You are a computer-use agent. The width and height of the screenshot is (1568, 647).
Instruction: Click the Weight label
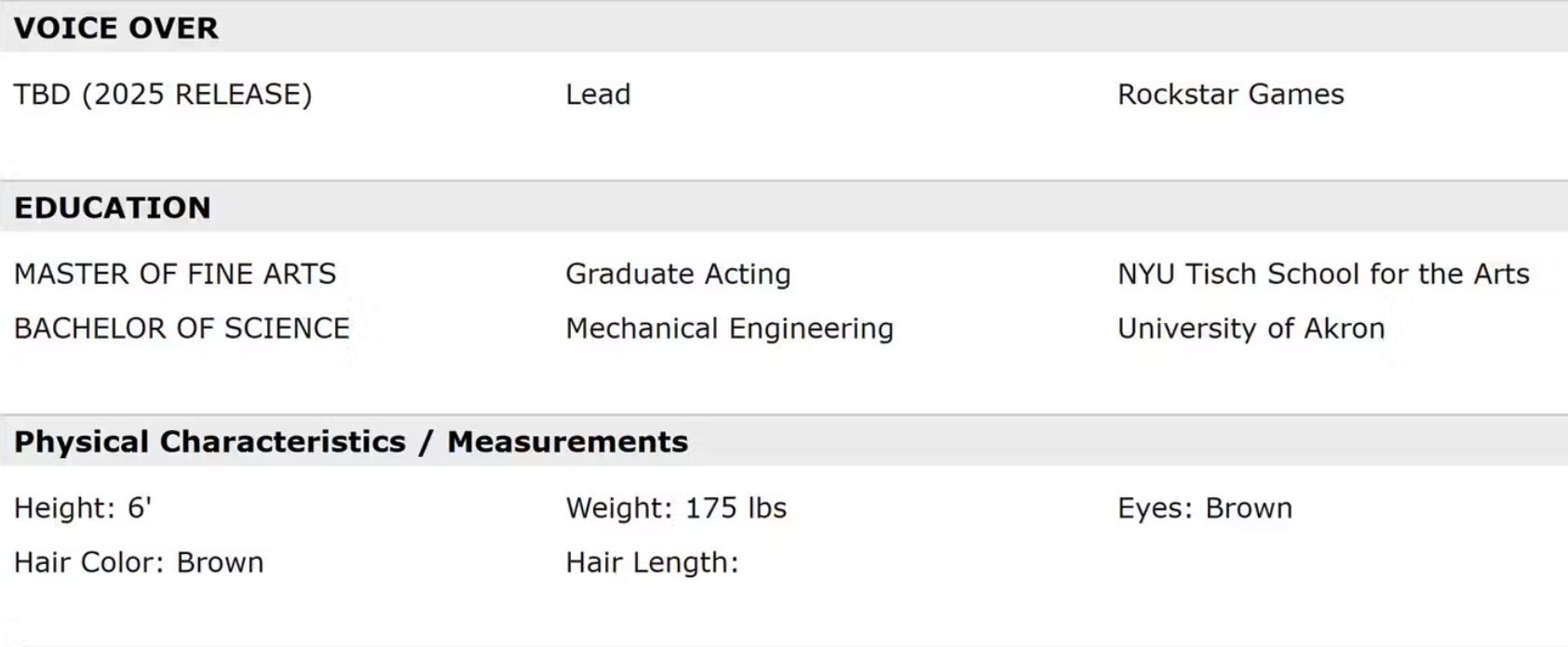(x=618, y=507)
